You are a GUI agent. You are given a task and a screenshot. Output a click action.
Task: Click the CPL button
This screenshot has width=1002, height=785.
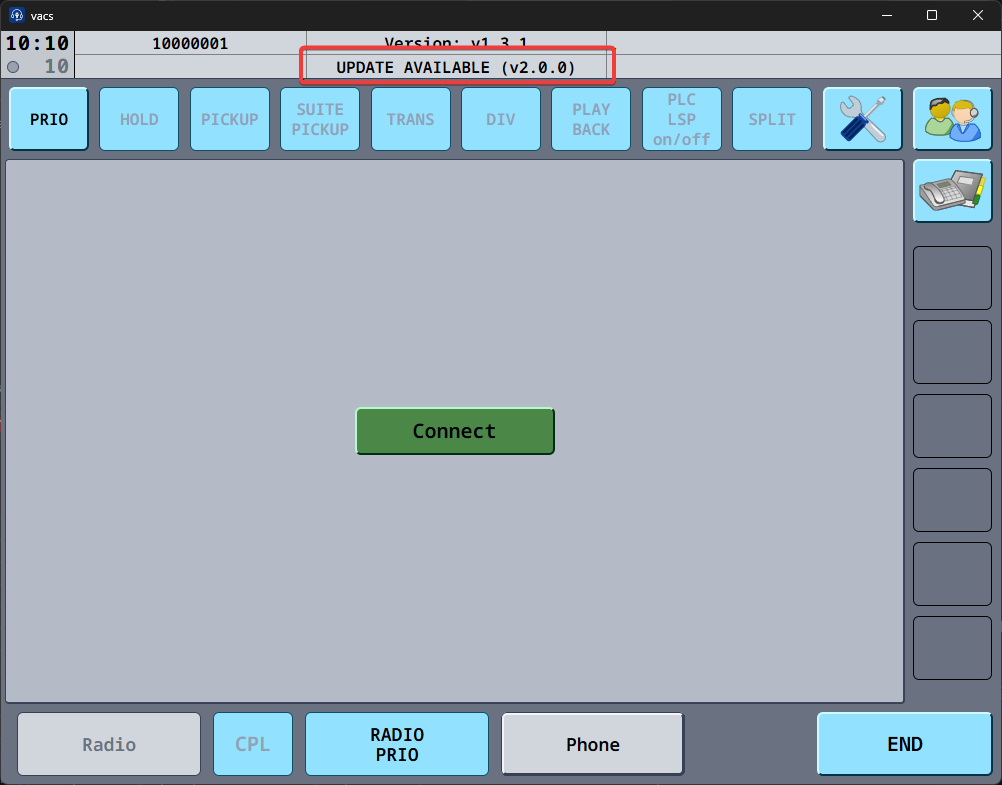253,744
